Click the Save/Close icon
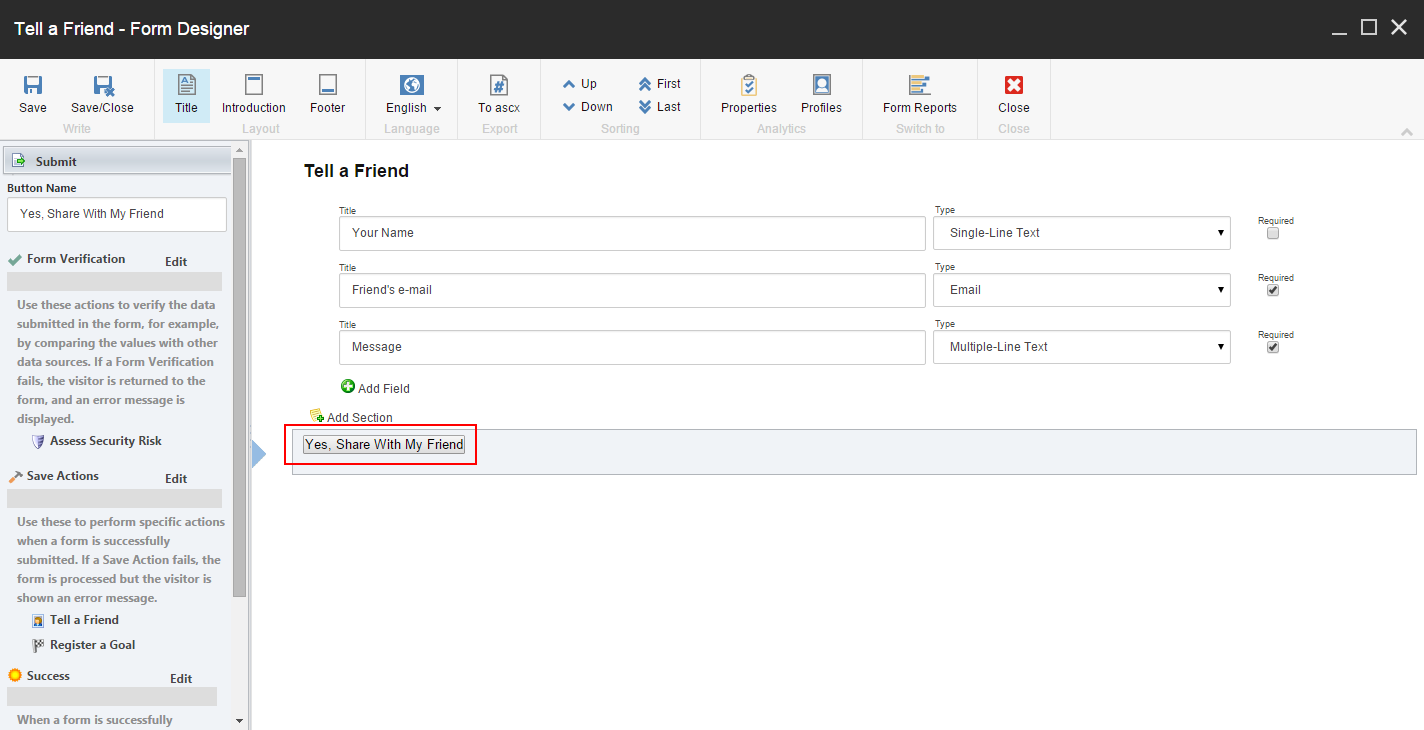Image resolution: width=1424 pixels, height=730 pixels. pos(101,95)
